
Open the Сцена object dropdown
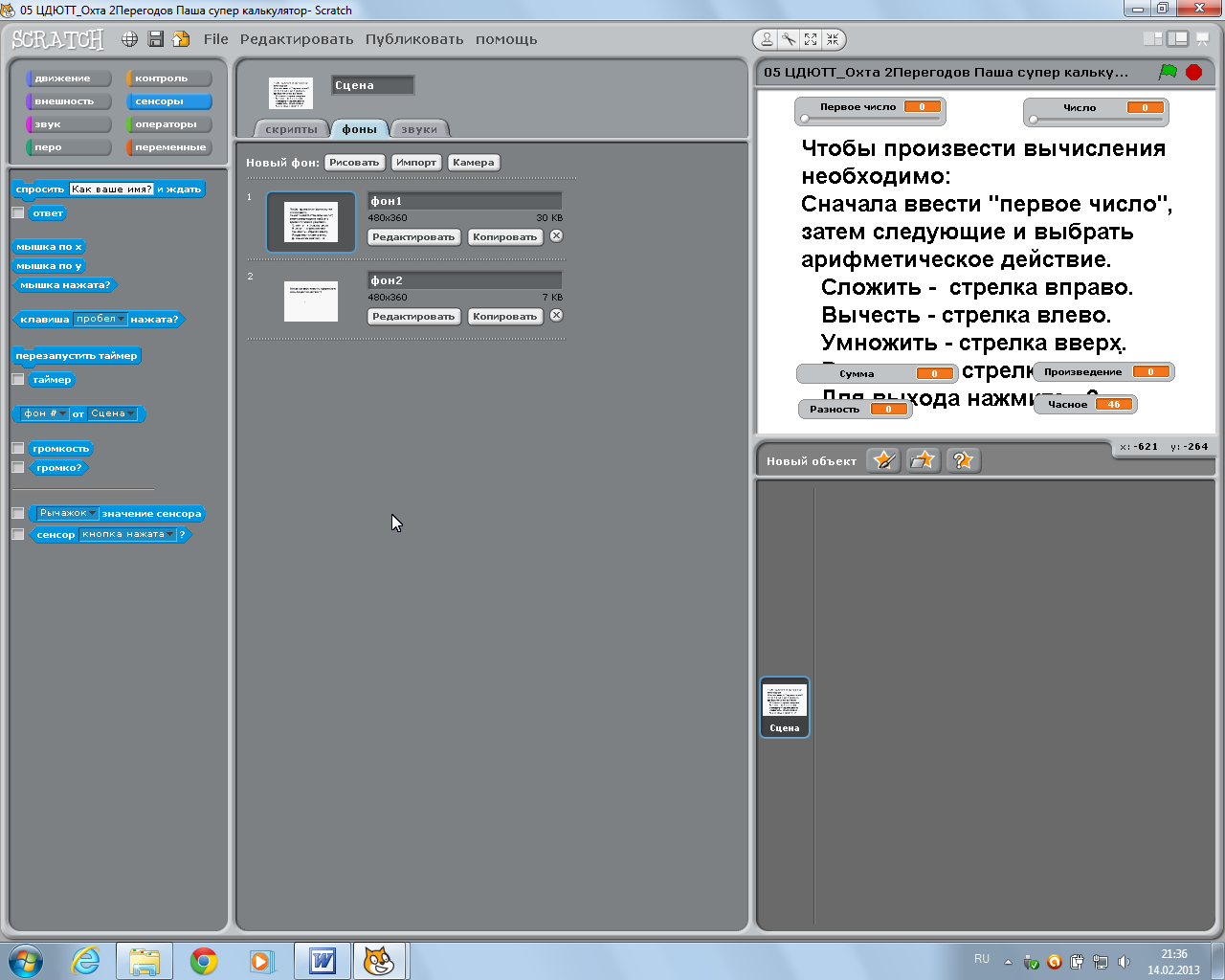tap(113, 413)
